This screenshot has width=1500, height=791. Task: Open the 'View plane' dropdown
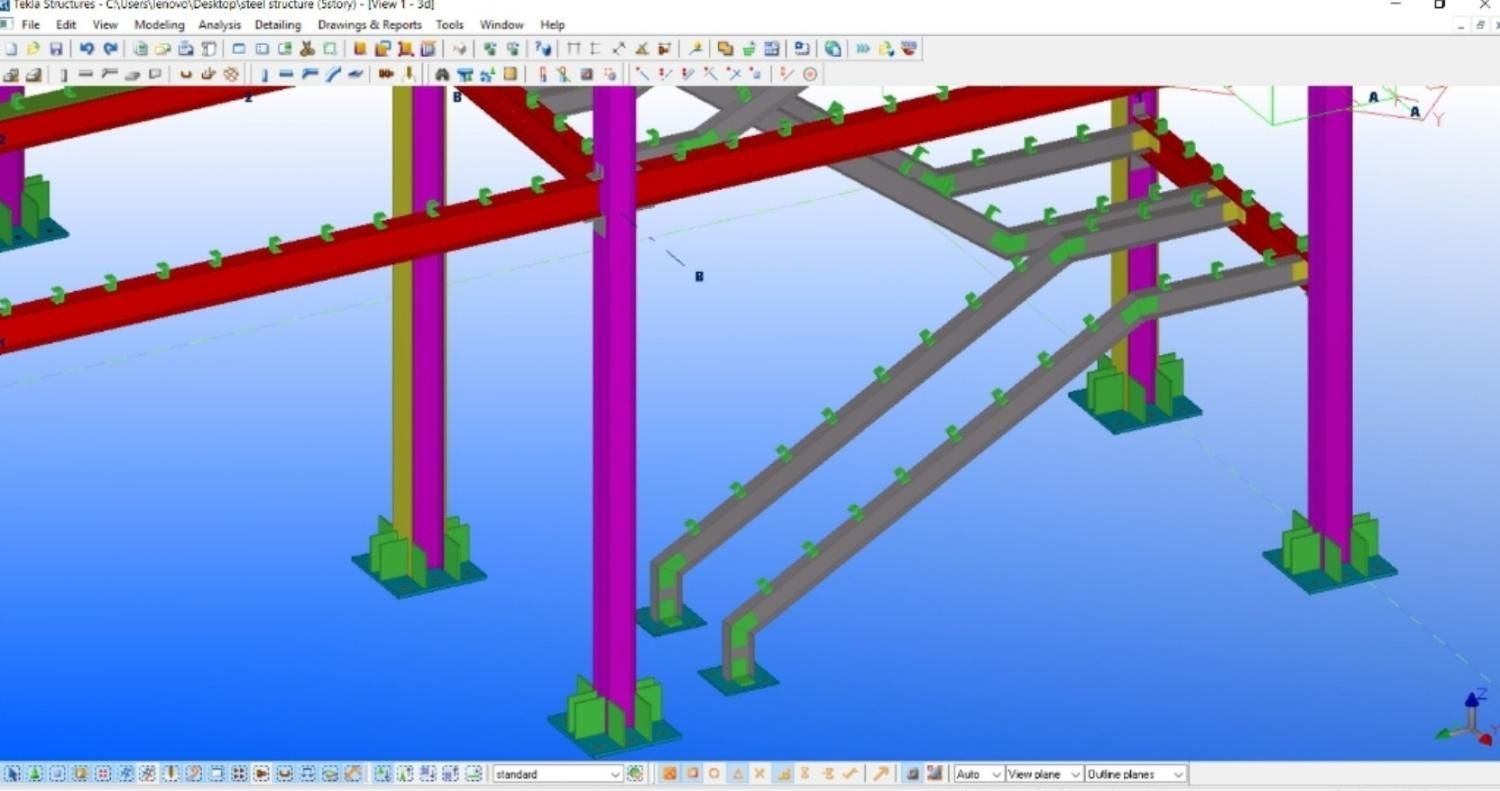(1044, 774)
